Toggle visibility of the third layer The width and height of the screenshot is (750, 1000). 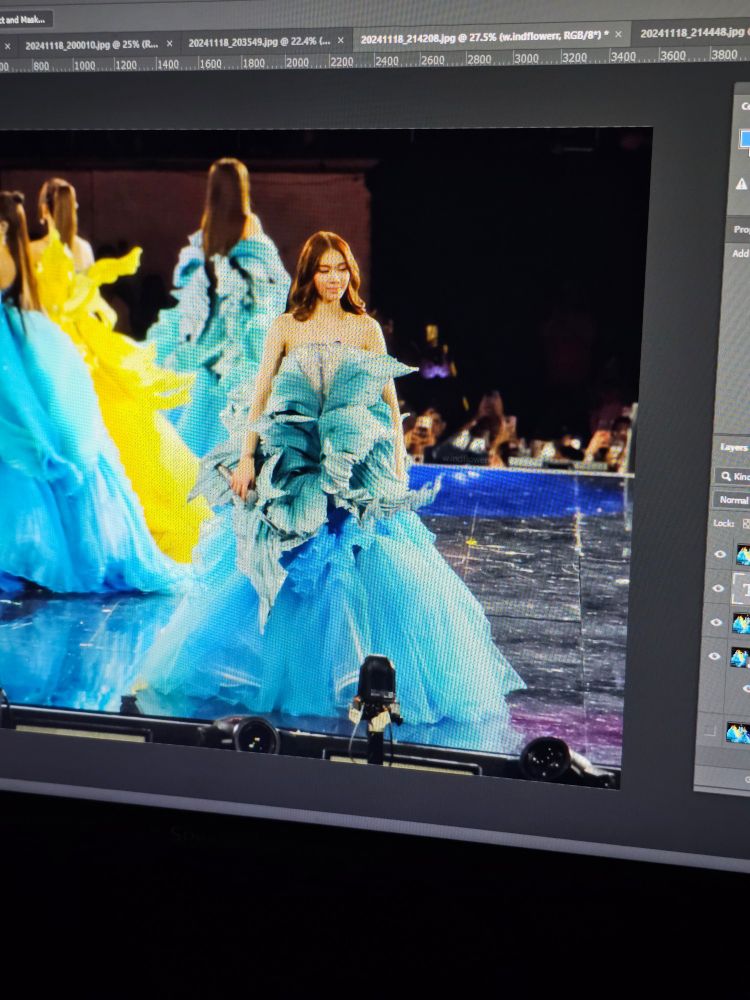716,622
